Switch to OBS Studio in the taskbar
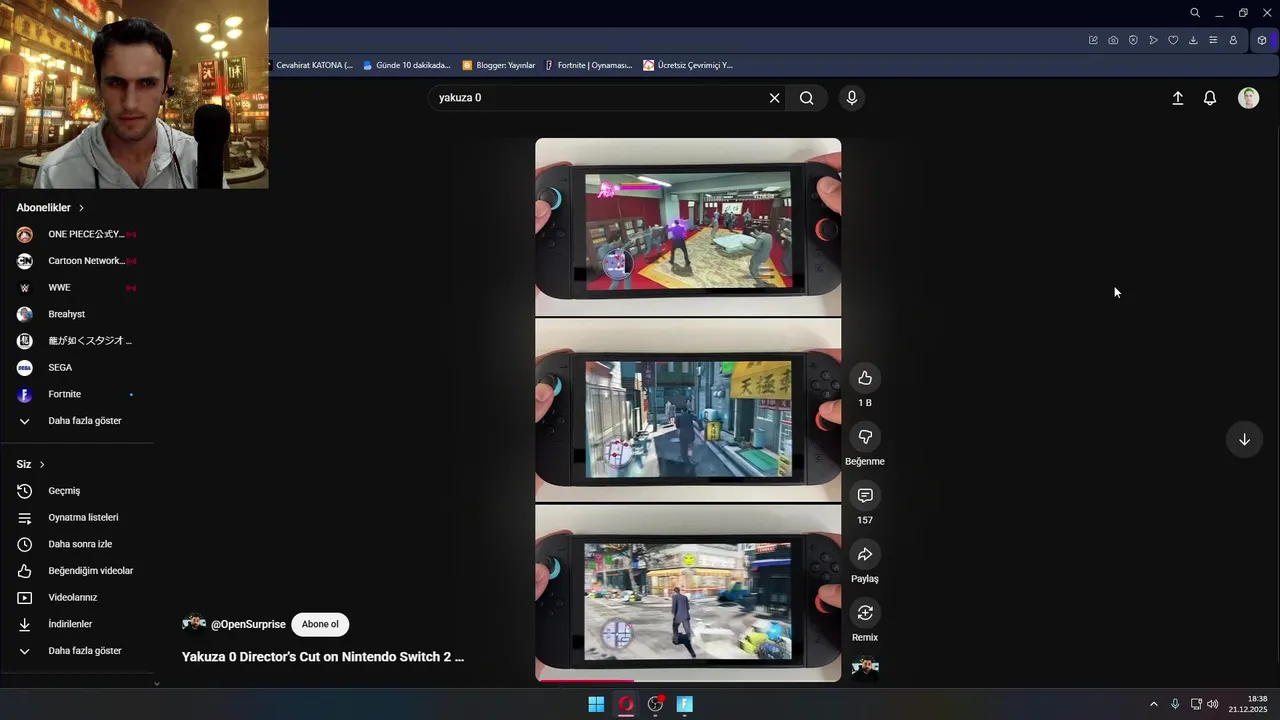 [x=656, y=704]
